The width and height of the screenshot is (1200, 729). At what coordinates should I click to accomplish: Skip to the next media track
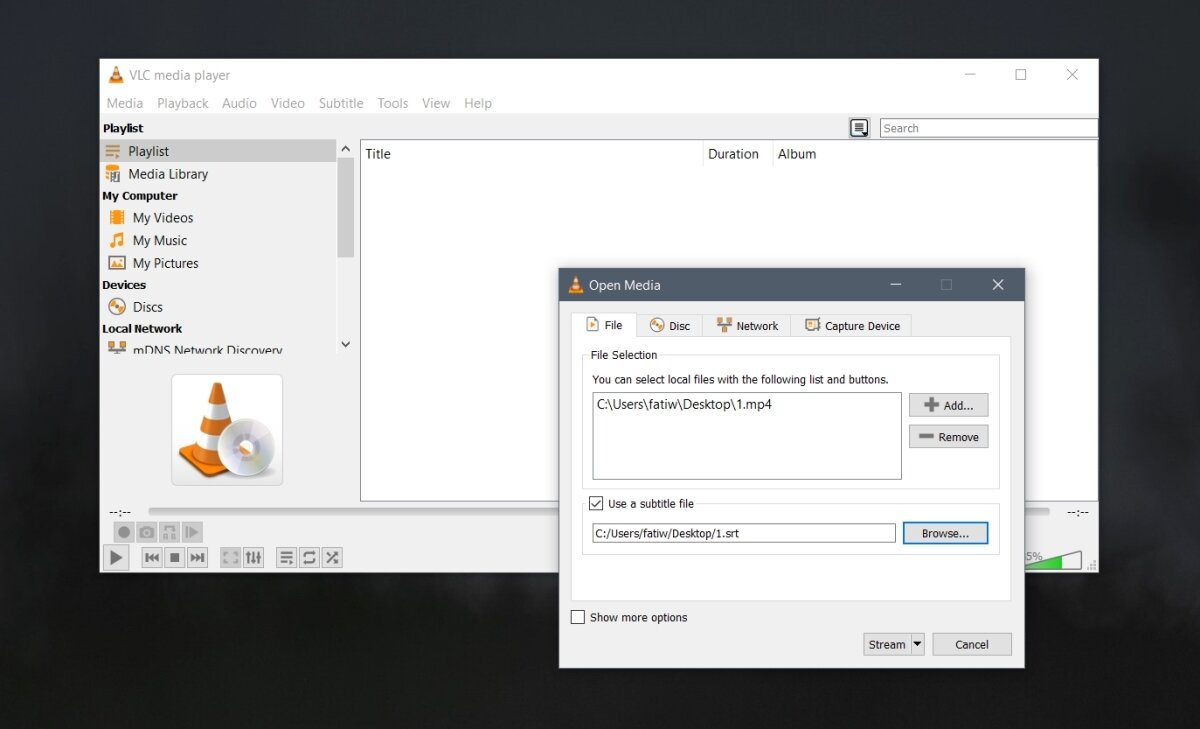(197, 558)
